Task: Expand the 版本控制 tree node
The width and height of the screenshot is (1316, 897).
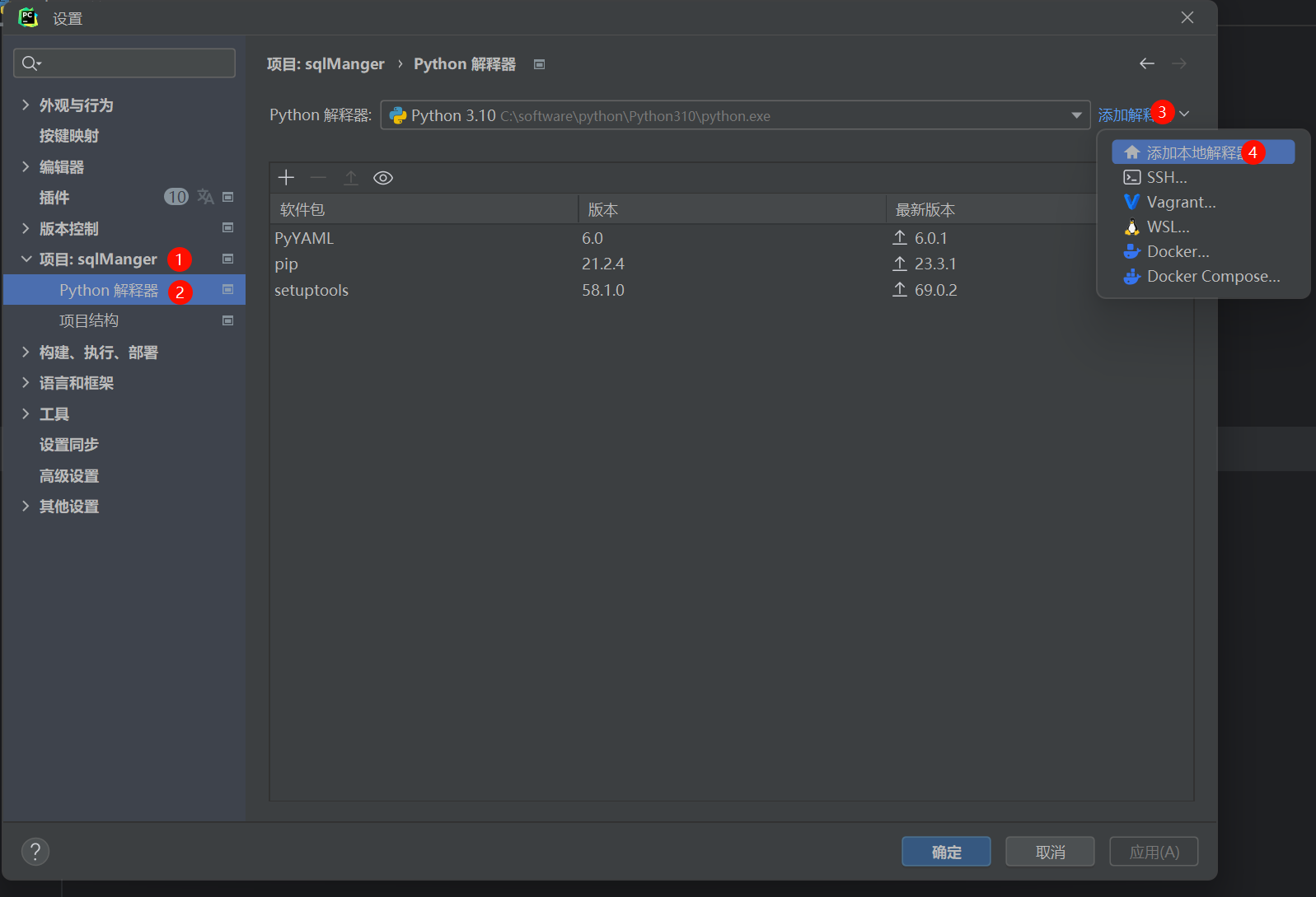Action: [x=26, y=228]
